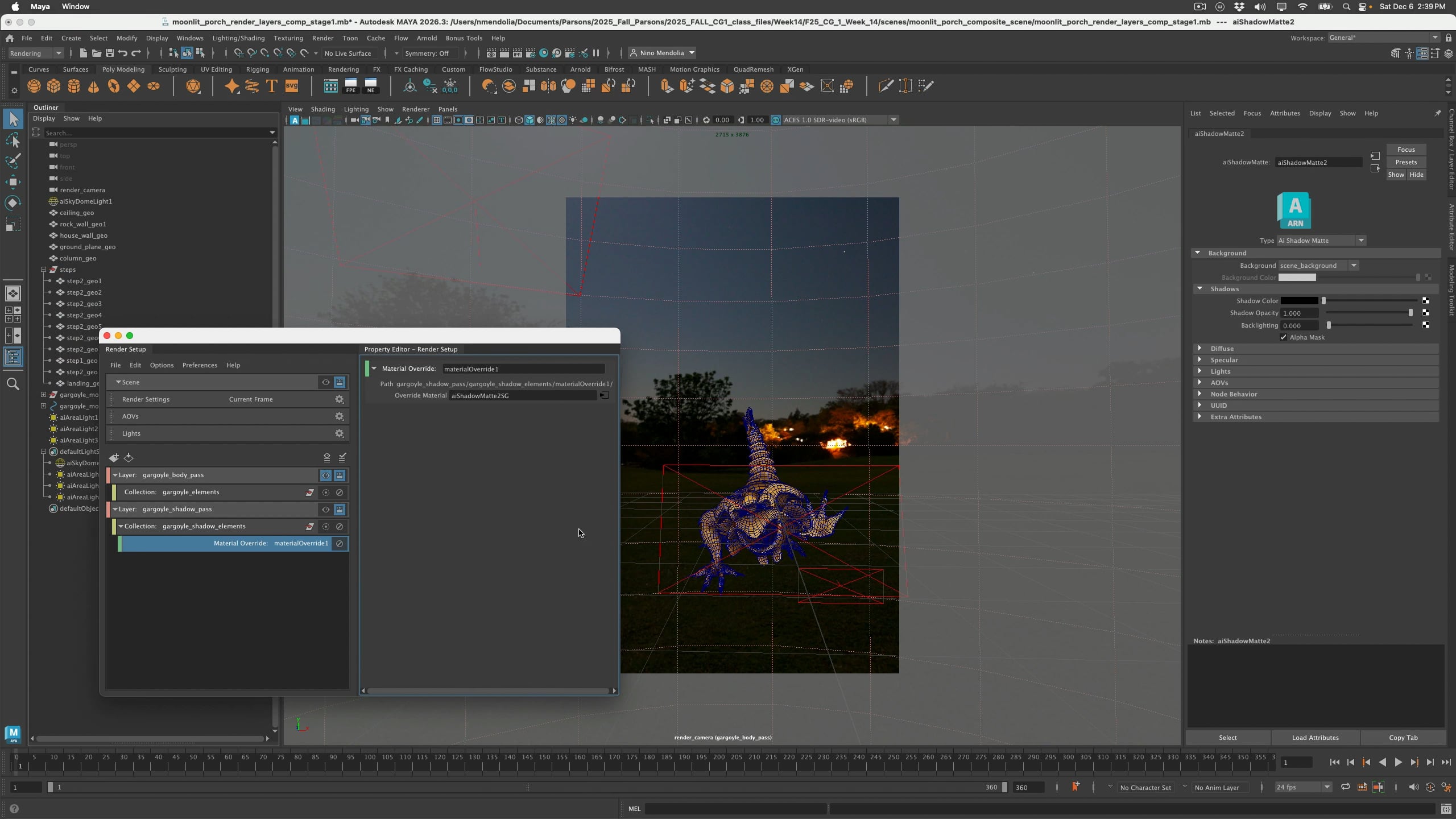The image size is (1456, 819).
Task: Click the create render layer icon
Action: click(114, 457)
